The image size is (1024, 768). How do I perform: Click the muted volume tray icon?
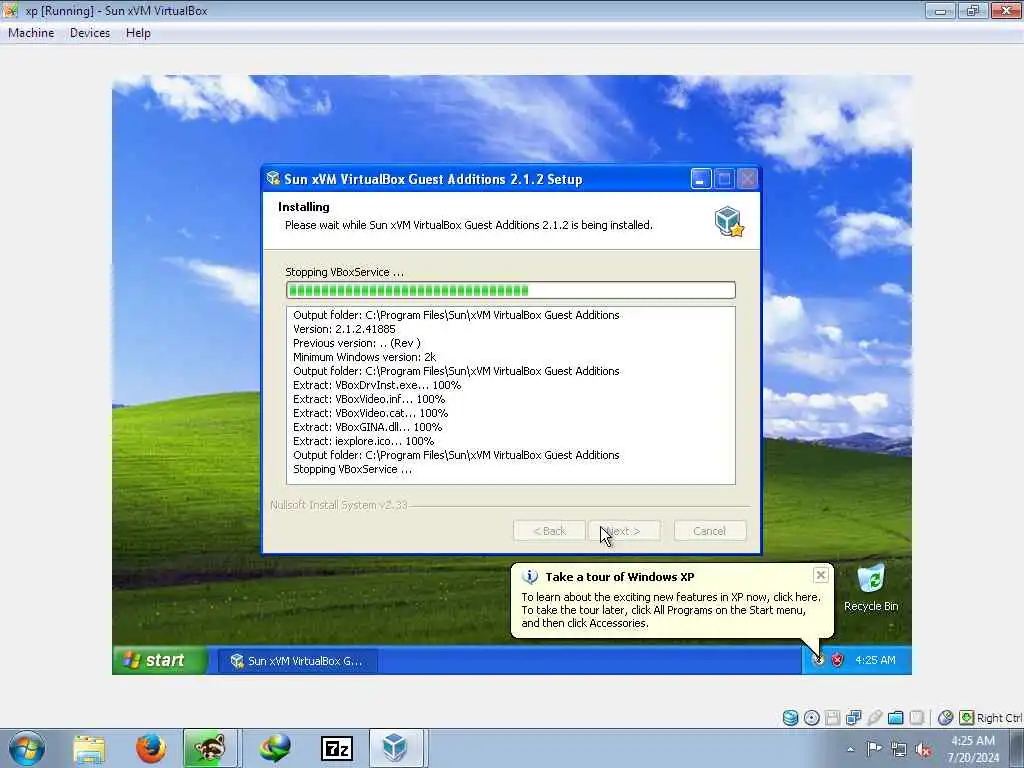[923, 750]
